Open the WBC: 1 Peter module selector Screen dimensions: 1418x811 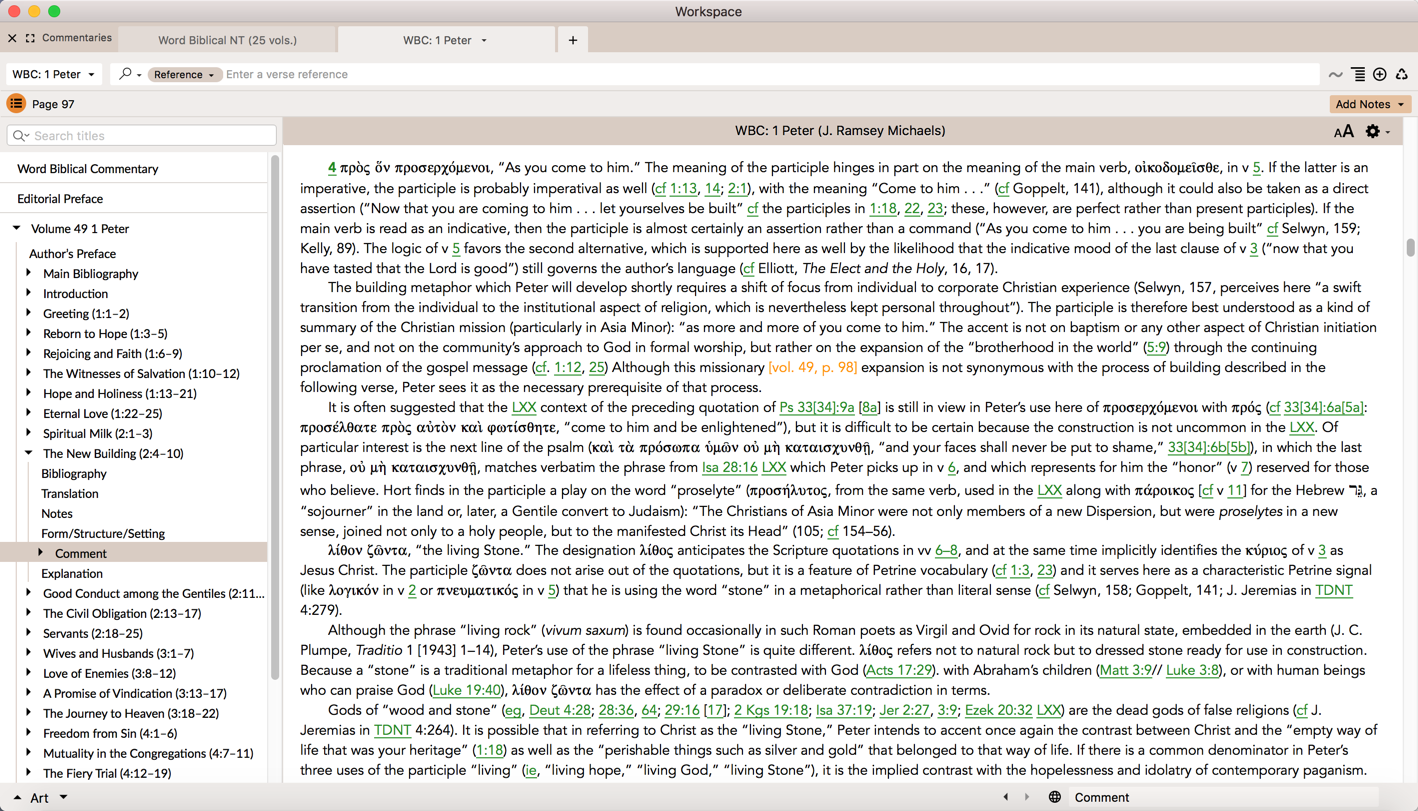click(54, 74)
